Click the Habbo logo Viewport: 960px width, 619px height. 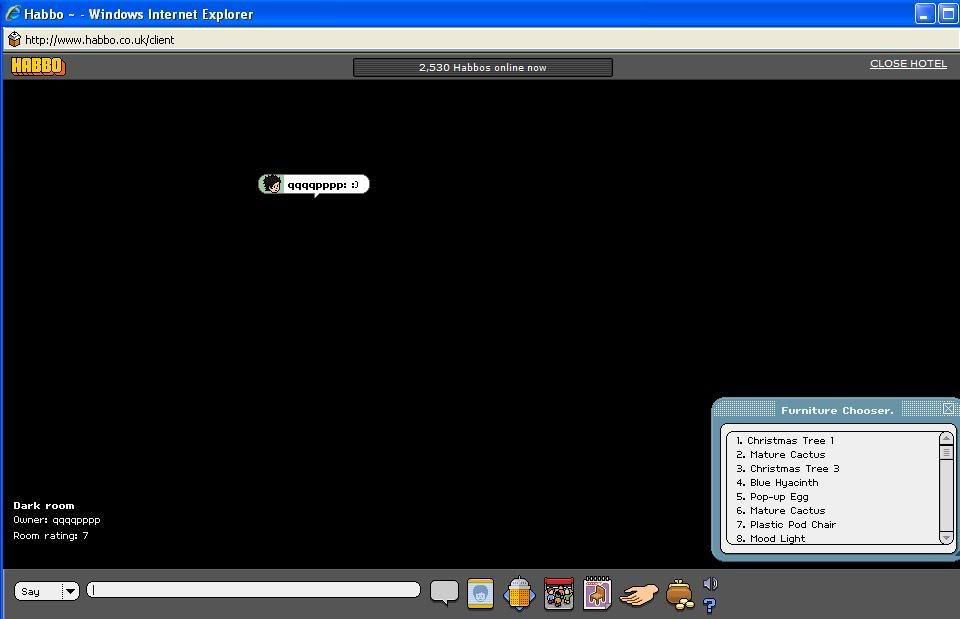click(38, 66)
